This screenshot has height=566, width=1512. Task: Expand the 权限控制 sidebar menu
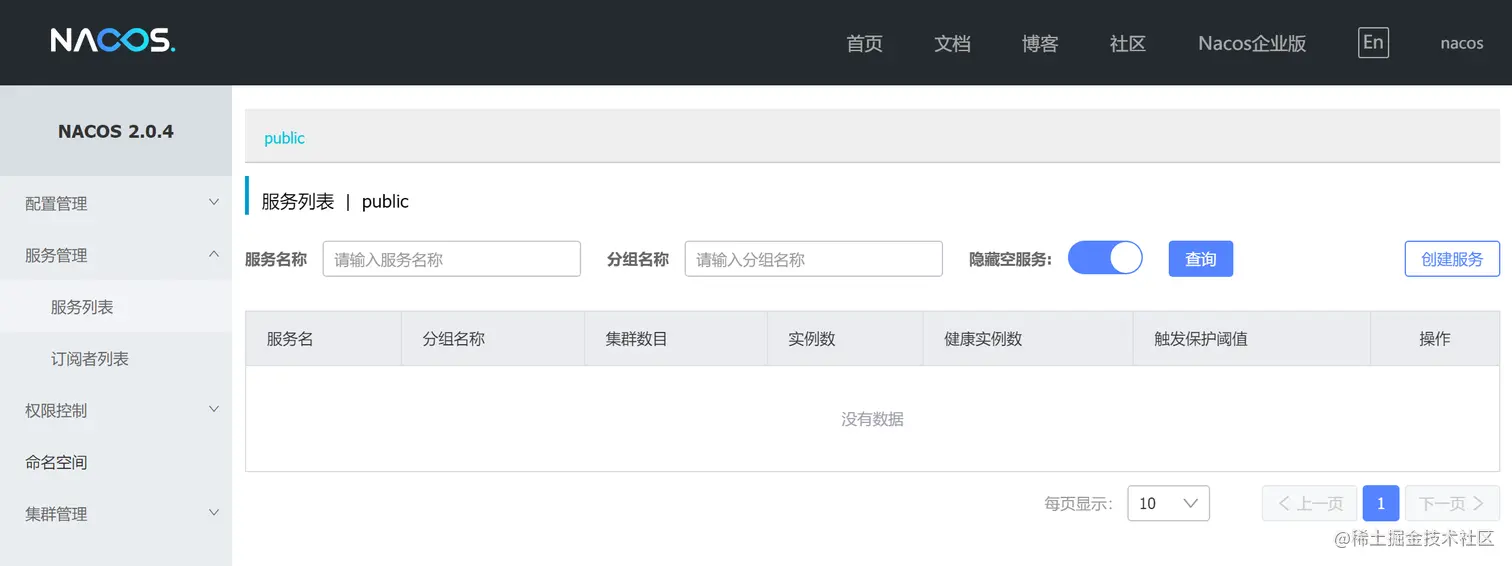[x=116, y=410]
